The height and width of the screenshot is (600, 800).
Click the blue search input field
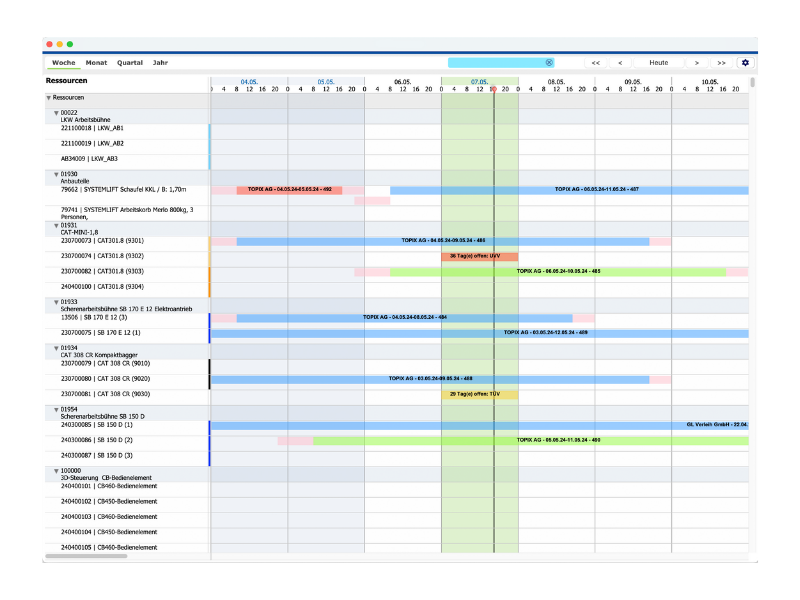click(495, 62)
